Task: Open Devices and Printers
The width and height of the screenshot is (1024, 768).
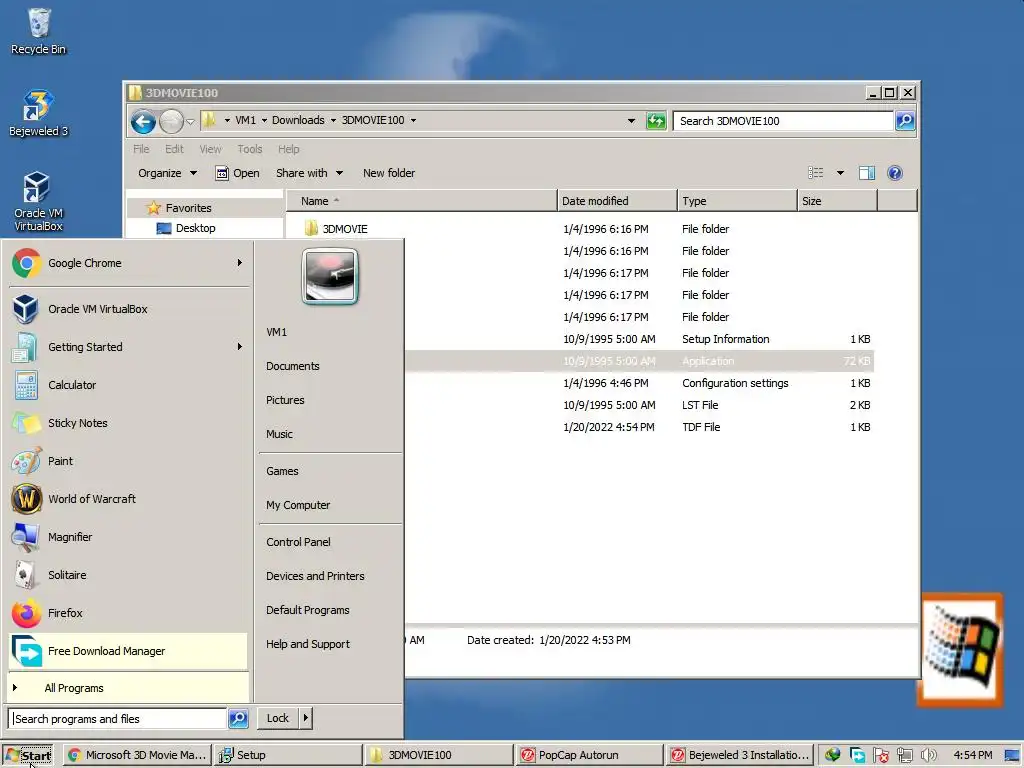Action: (315, 576)
